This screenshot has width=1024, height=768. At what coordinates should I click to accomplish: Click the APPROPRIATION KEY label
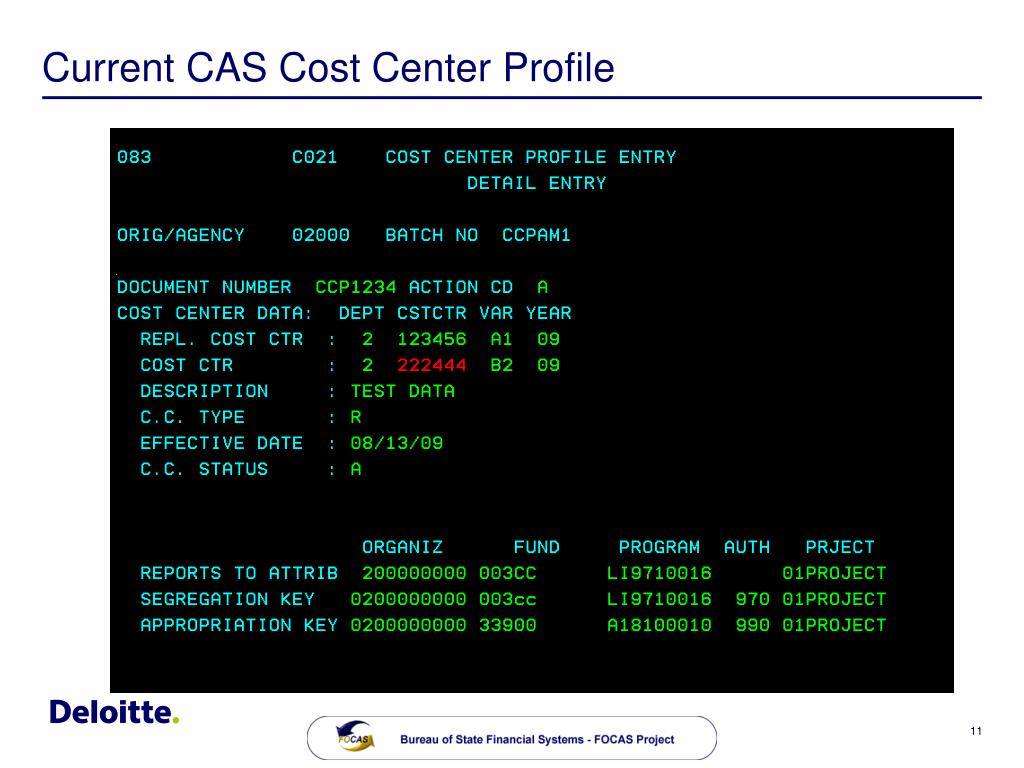pos(239,626)
